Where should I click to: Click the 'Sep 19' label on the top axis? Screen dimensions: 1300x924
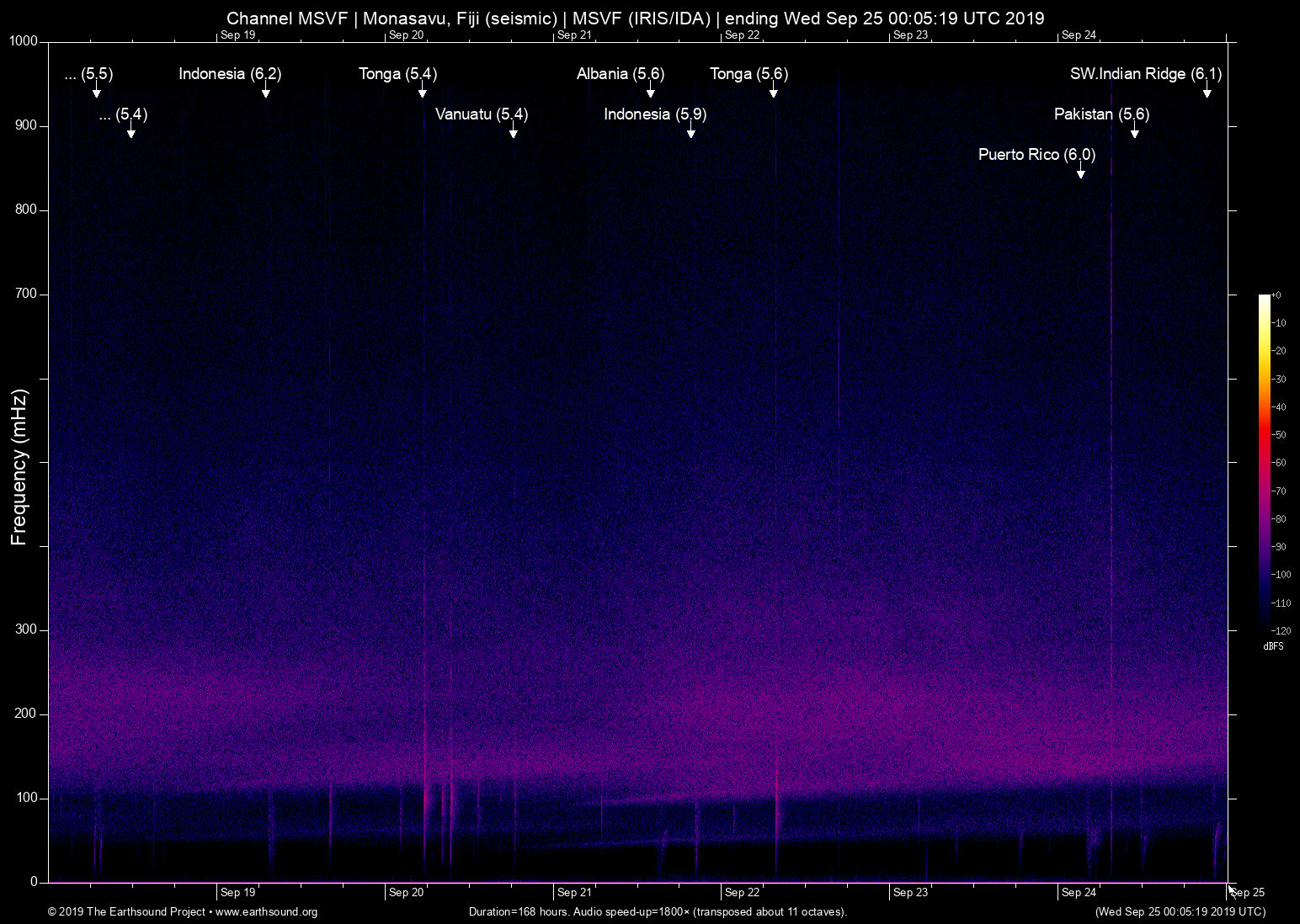[x=238, y=35]
